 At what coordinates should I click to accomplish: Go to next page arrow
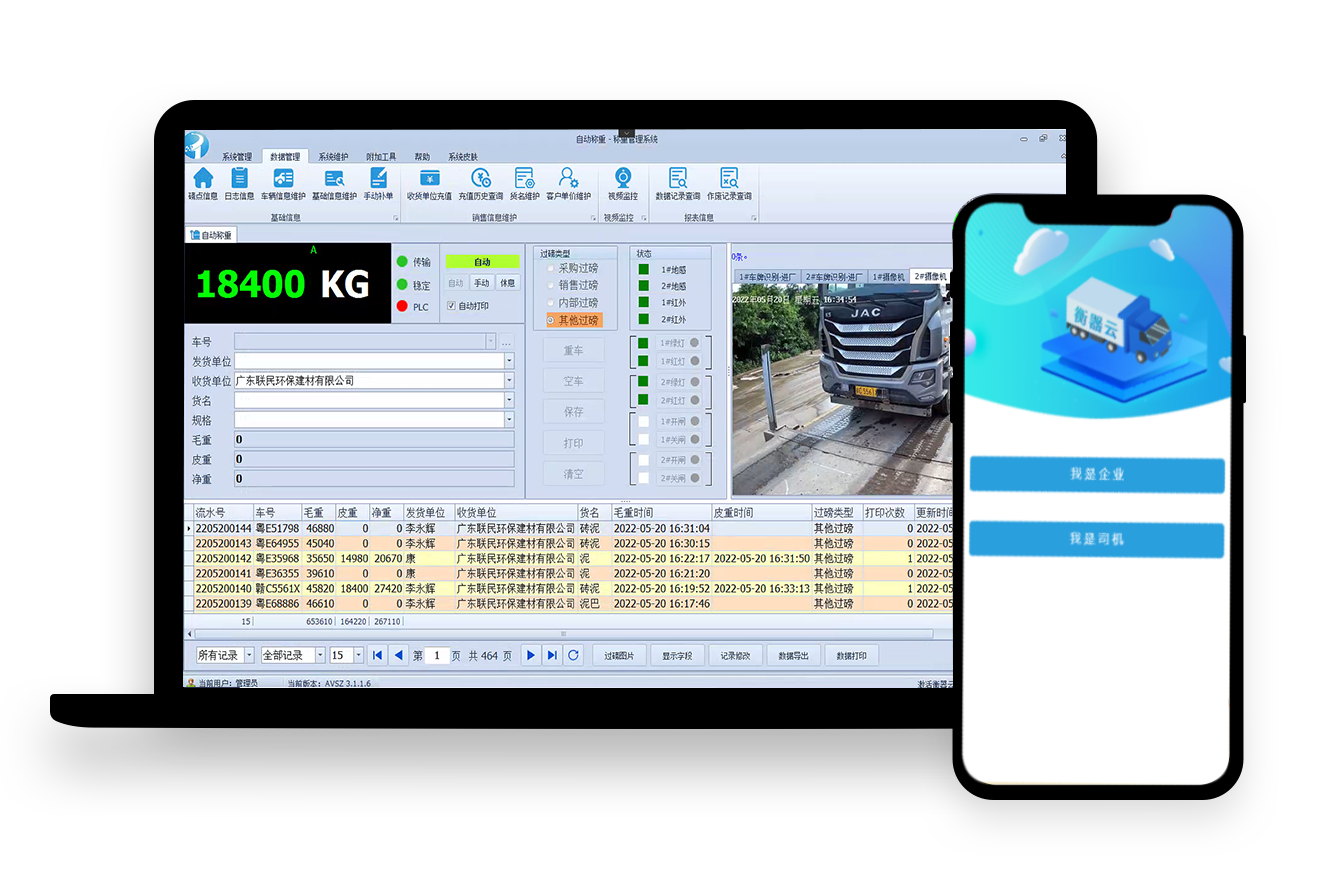(531, 655)
